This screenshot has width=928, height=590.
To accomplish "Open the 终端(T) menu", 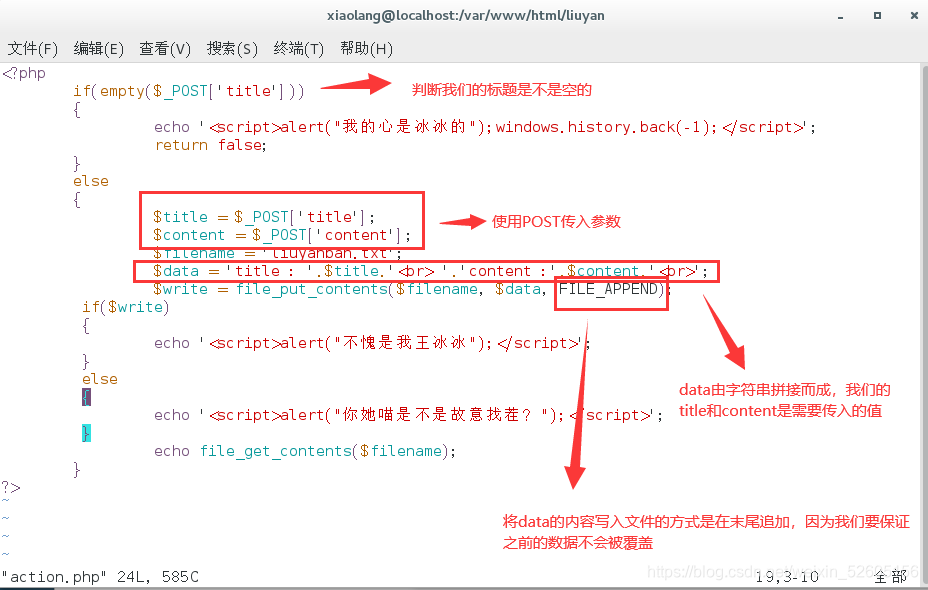I will 299,49.
